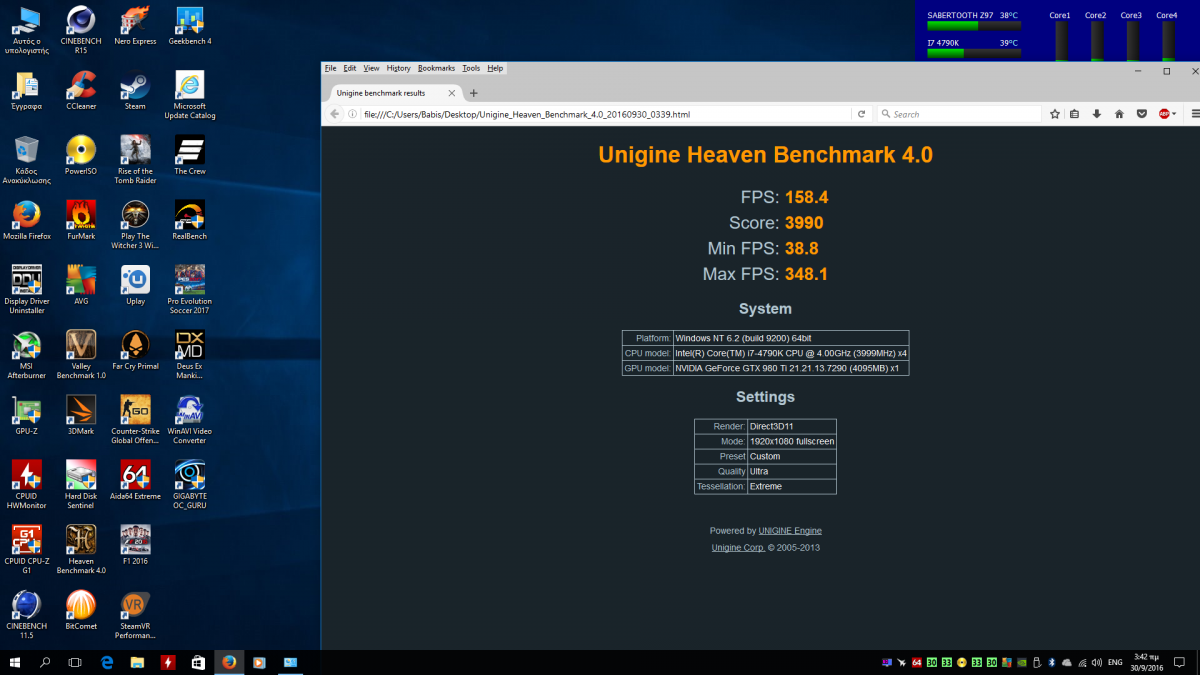Launch the 3DMark desktop shortcut
Screen dimensions: 1200x675
(81, 415)
